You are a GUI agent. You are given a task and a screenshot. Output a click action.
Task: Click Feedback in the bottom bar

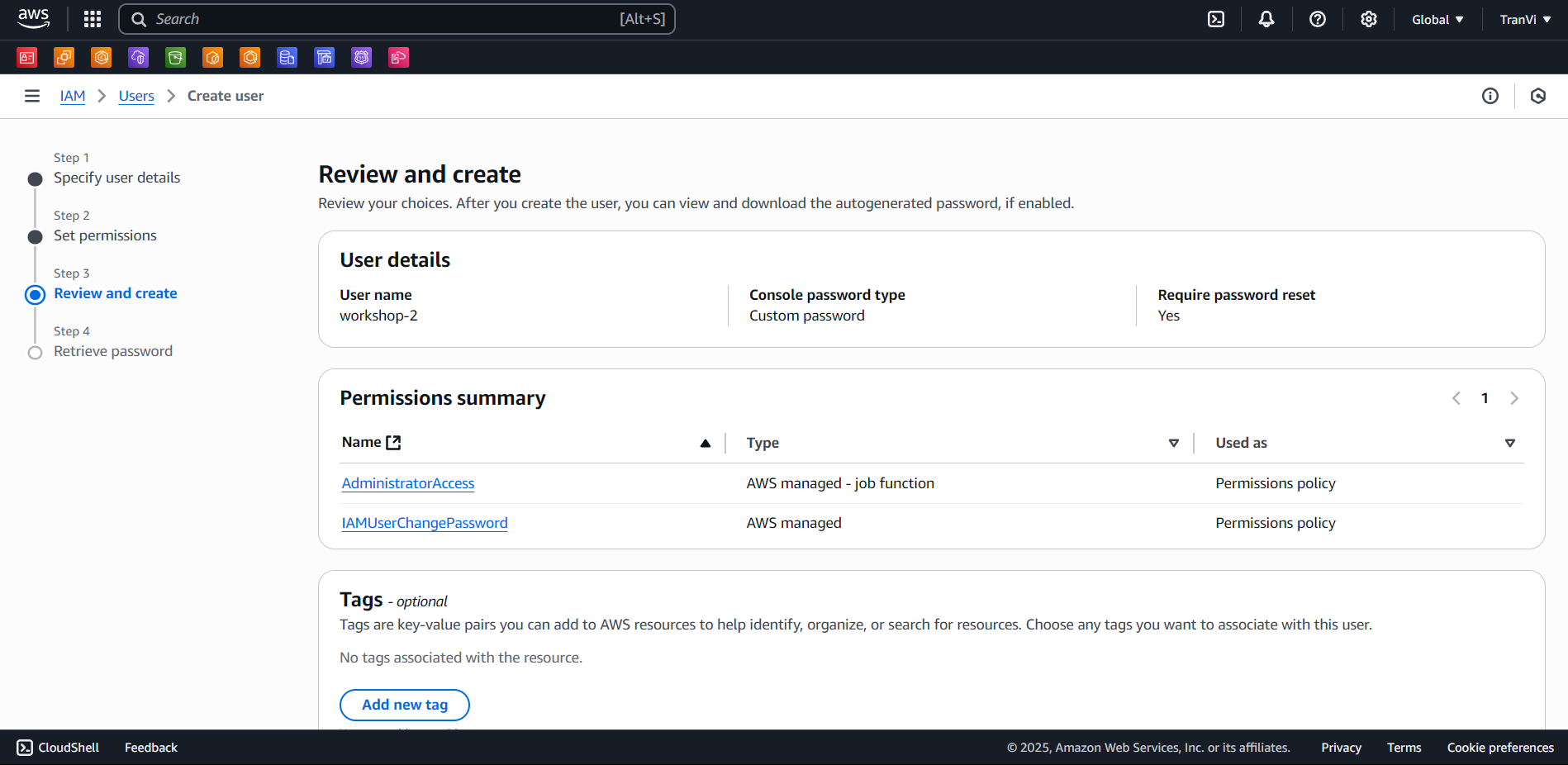click(x=150, y=748)
